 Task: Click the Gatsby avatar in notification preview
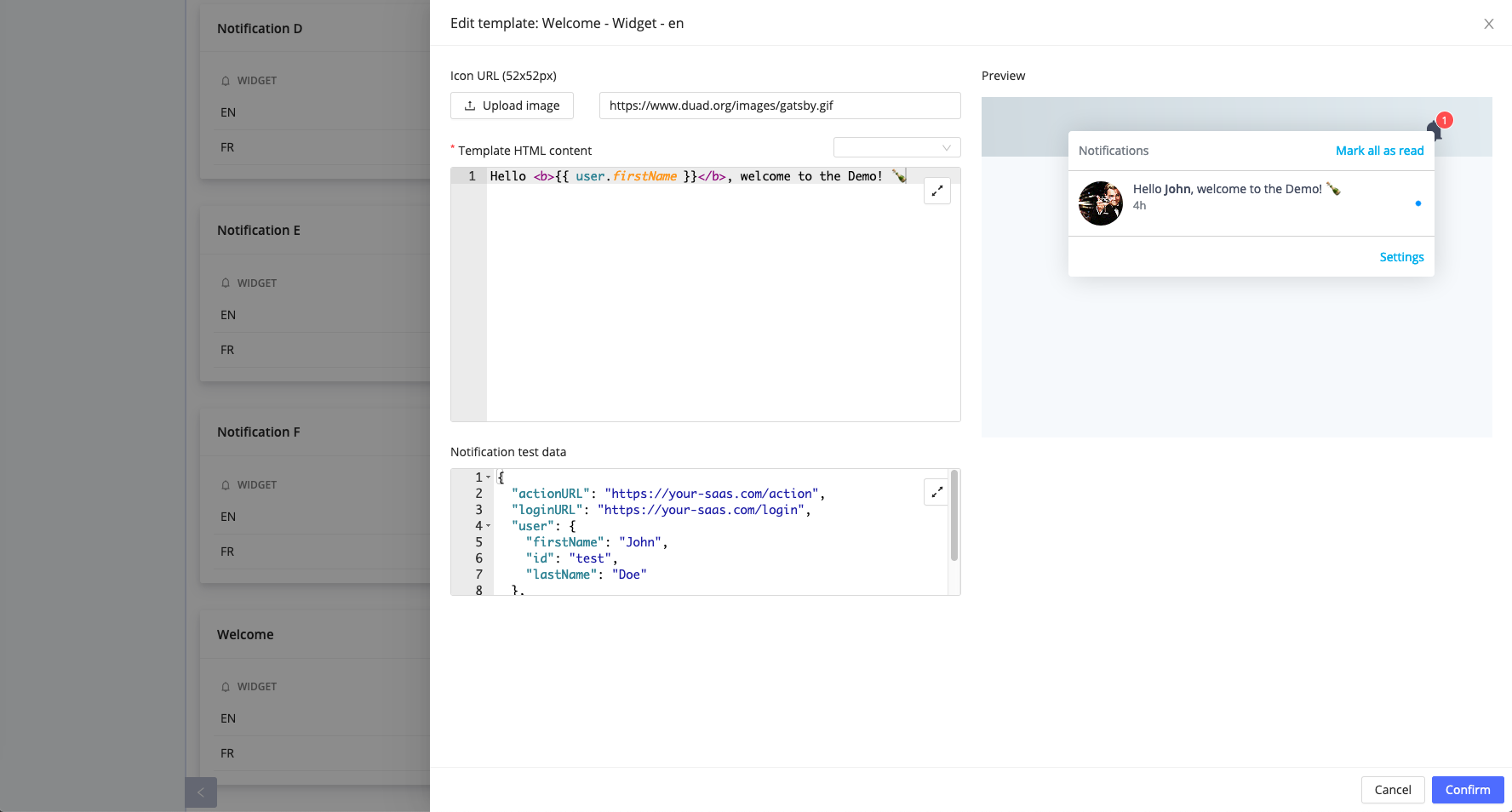tap(1100, 203)
